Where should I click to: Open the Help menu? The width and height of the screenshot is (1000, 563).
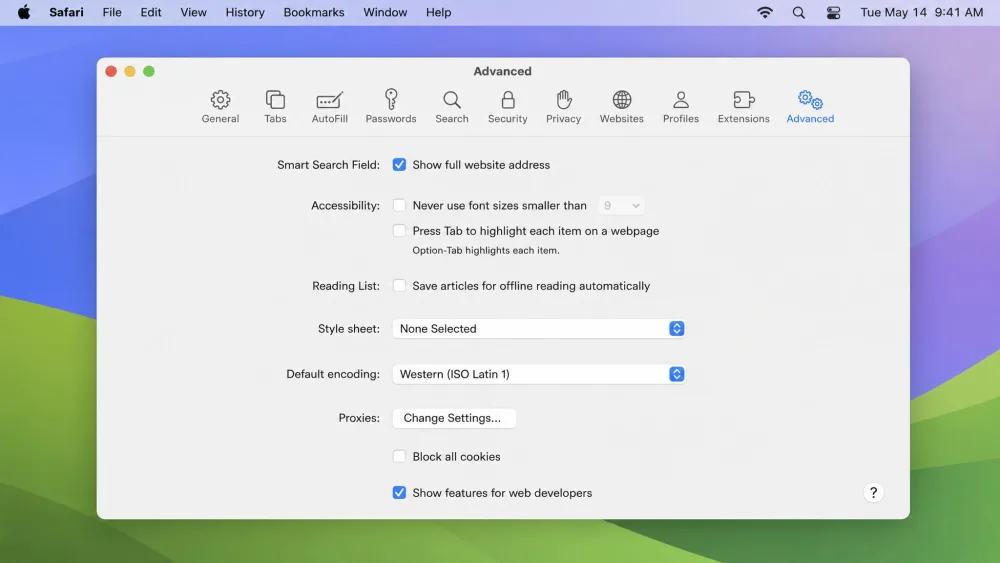[x=438, y=12]
